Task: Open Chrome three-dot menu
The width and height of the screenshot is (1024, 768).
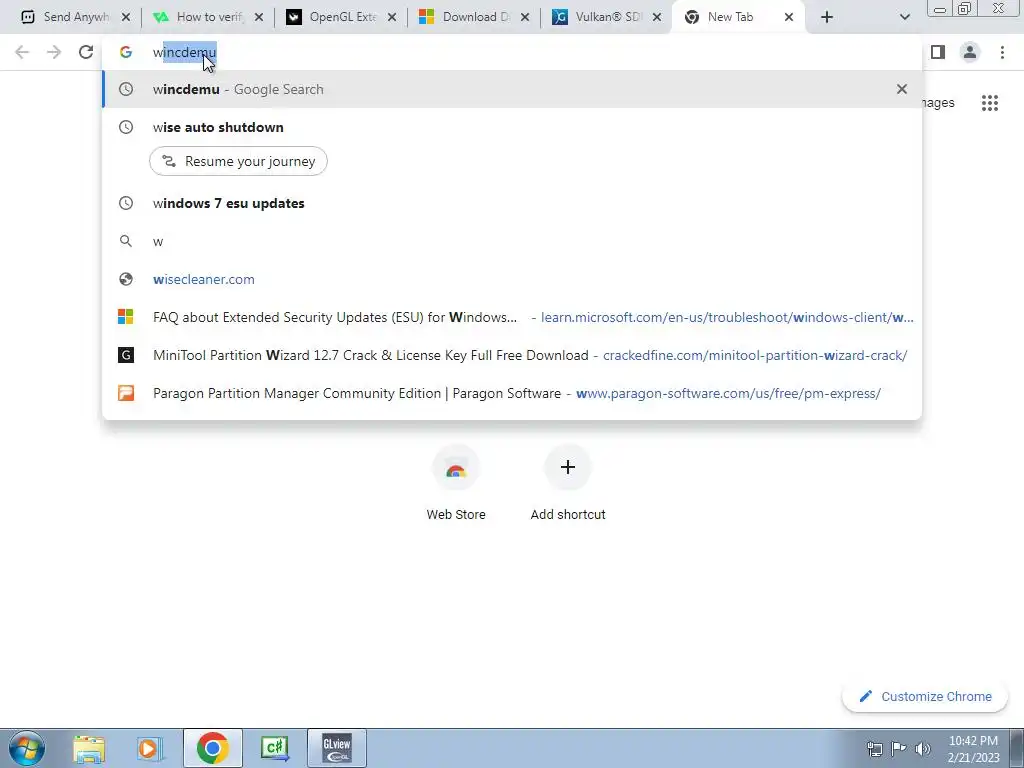Action: tap(1002, 52)
